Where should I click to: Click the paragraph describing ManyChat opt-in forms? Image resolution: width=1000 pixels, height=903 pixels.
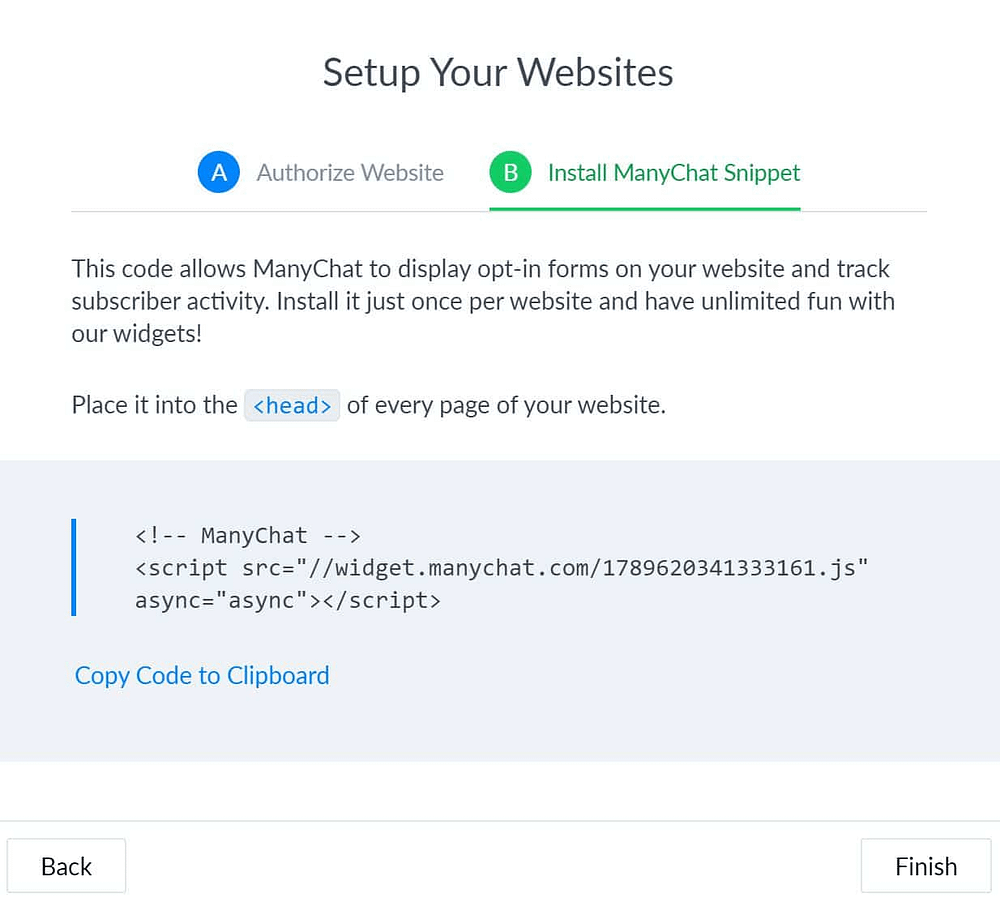point(483,301)
